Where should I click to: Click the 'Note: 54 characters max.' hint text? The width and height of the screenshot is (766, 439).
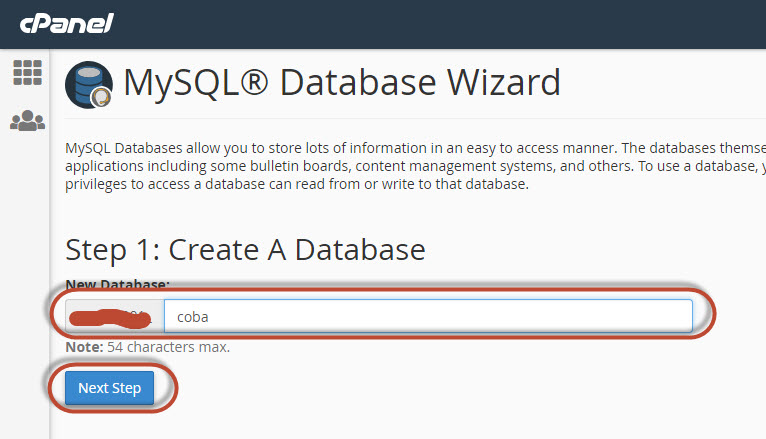[147, 347]
